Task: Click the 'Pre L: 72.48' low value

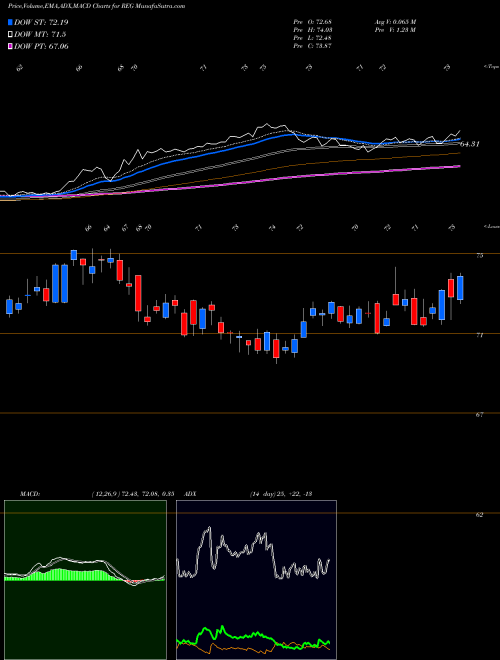Action: click(x=312, y=38)
